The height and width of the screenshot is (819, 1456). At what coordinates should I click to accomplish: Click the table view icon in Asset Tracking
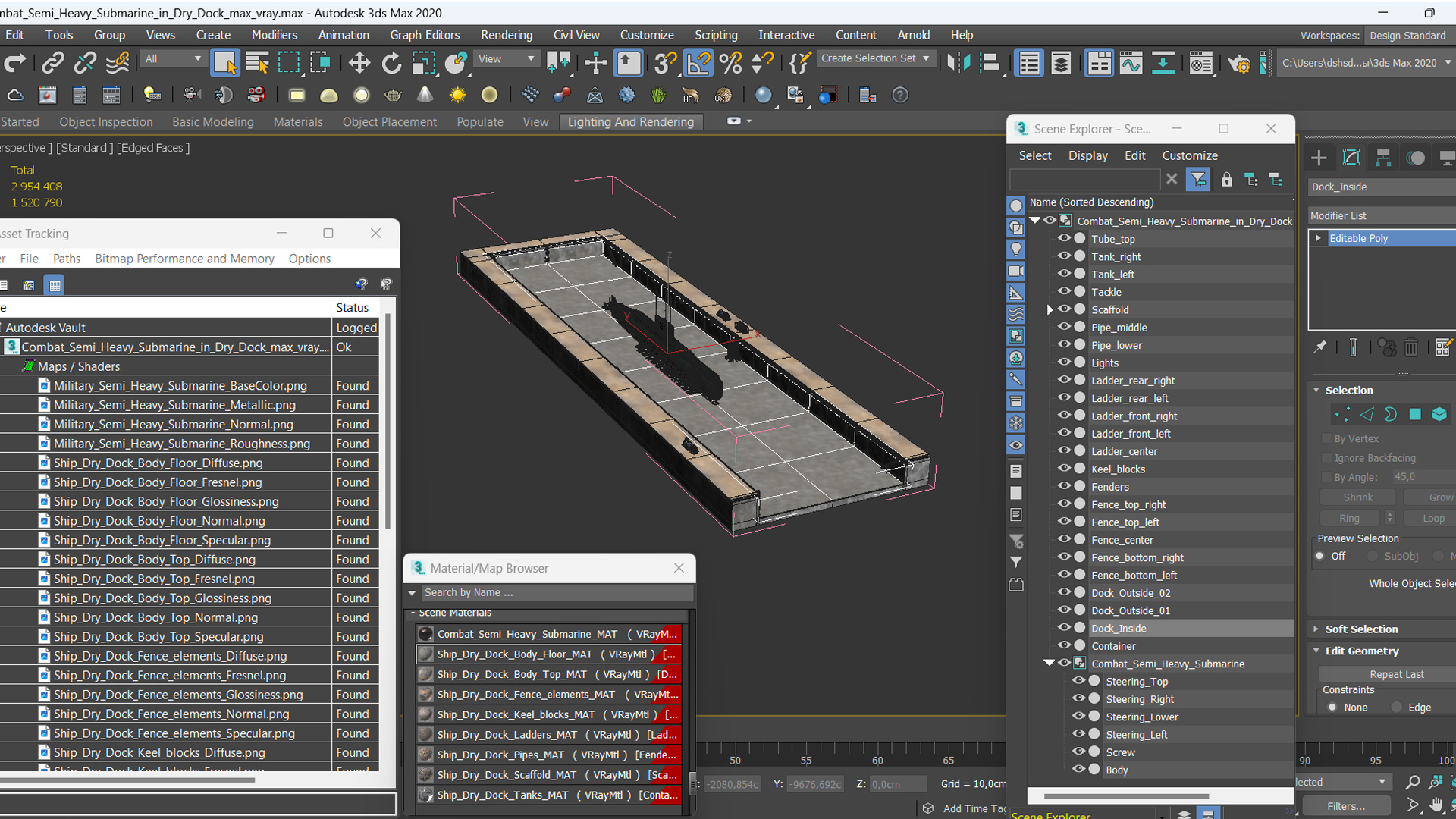[x=55, y=285]
